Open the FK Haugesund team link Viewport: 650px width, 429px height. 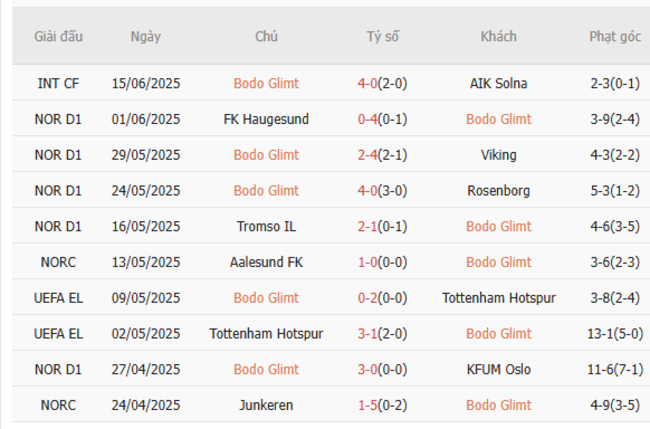(x=266, y=119)
